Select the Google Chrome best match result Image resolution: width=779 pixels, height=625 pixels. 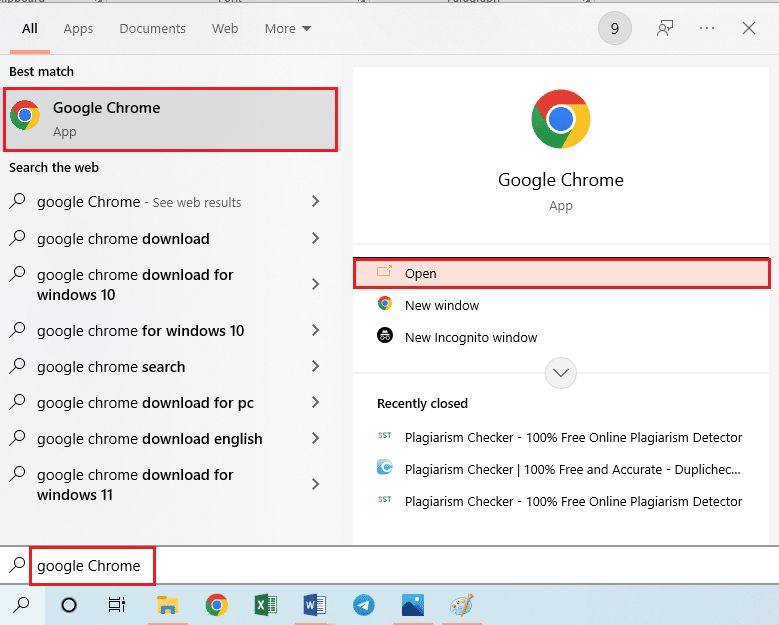click(170, 119)
